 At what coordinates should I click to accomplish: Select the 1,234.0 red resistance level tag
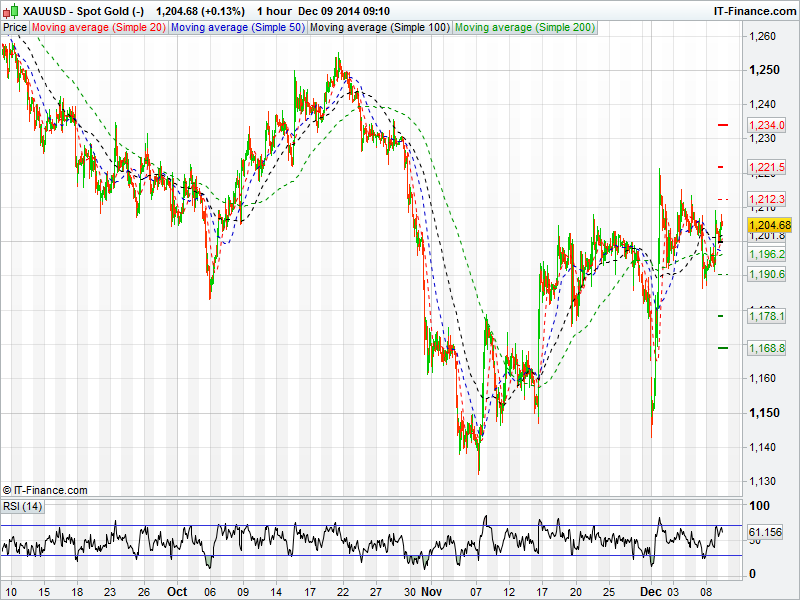[x=766, y=125]
